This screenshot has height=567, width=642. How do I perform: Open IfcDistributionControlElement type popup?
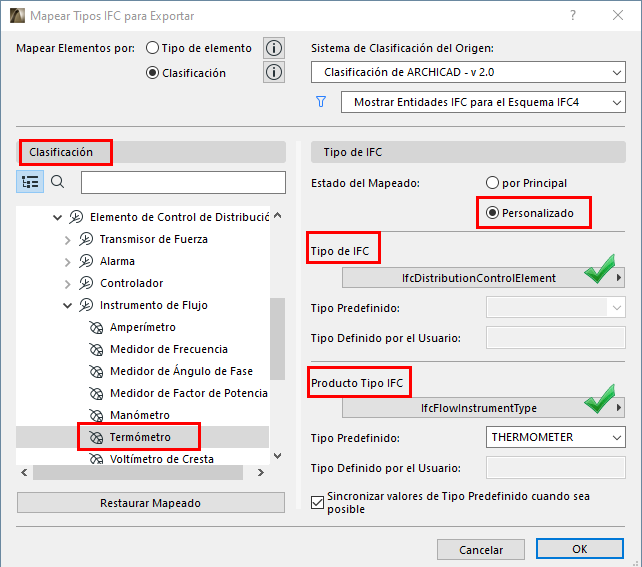(483, 278)
